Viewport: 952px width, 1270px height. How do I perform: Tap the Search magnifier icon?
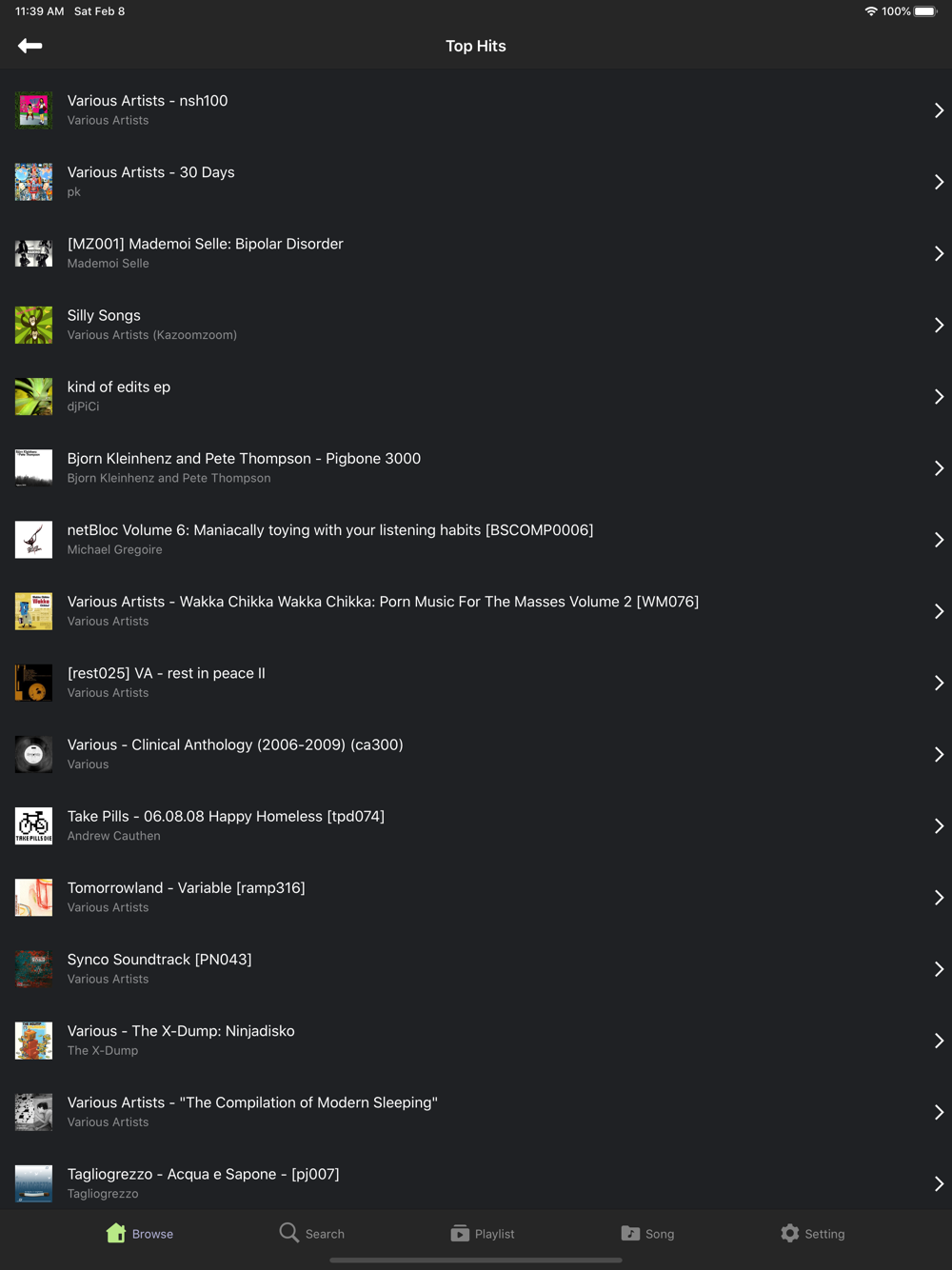click(288, 1233)
